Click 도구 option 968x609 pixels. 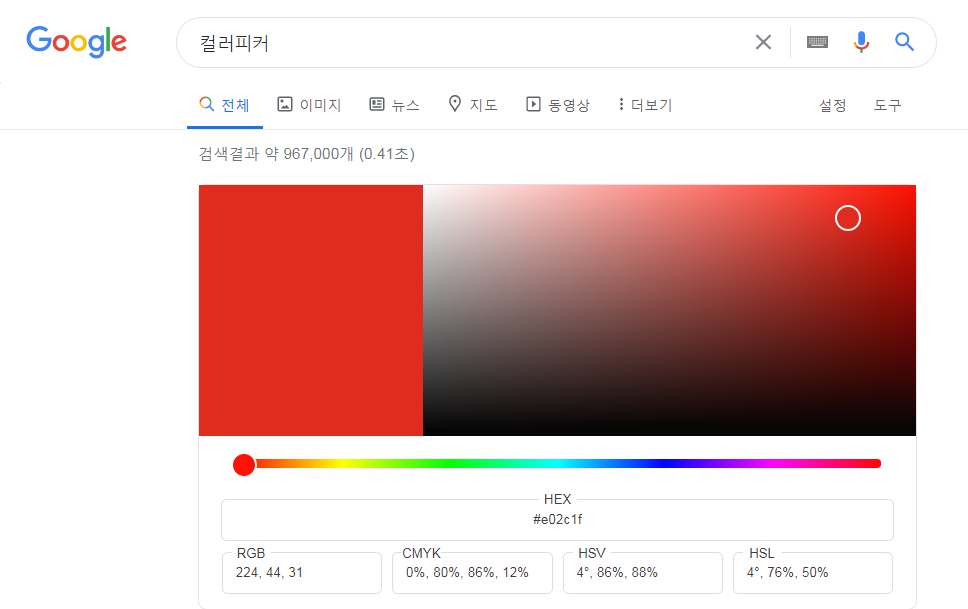[x=887, y=106]
